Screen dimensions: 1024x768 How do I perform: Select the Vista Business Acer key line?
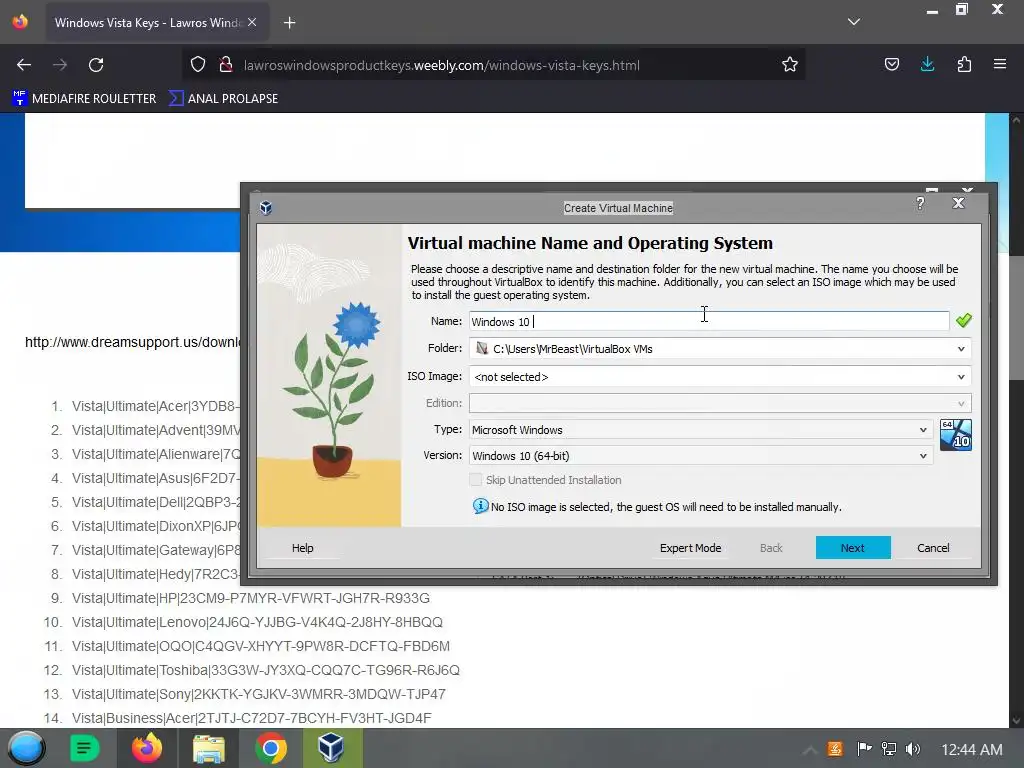(251, 718)
